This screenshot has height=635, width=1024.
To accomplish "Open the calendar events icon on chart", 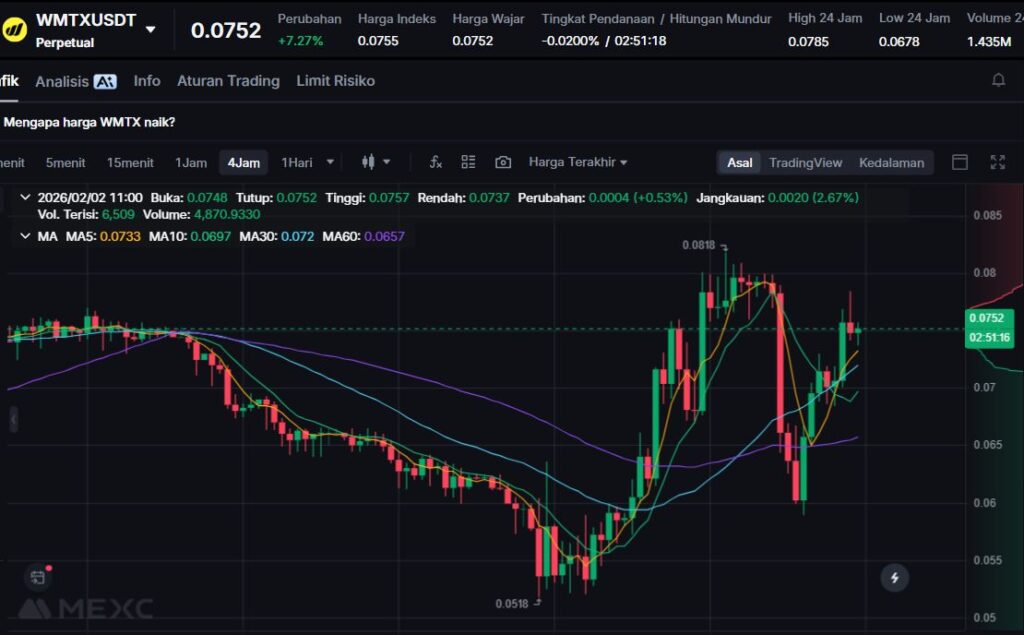I will (x=37, y=577).
